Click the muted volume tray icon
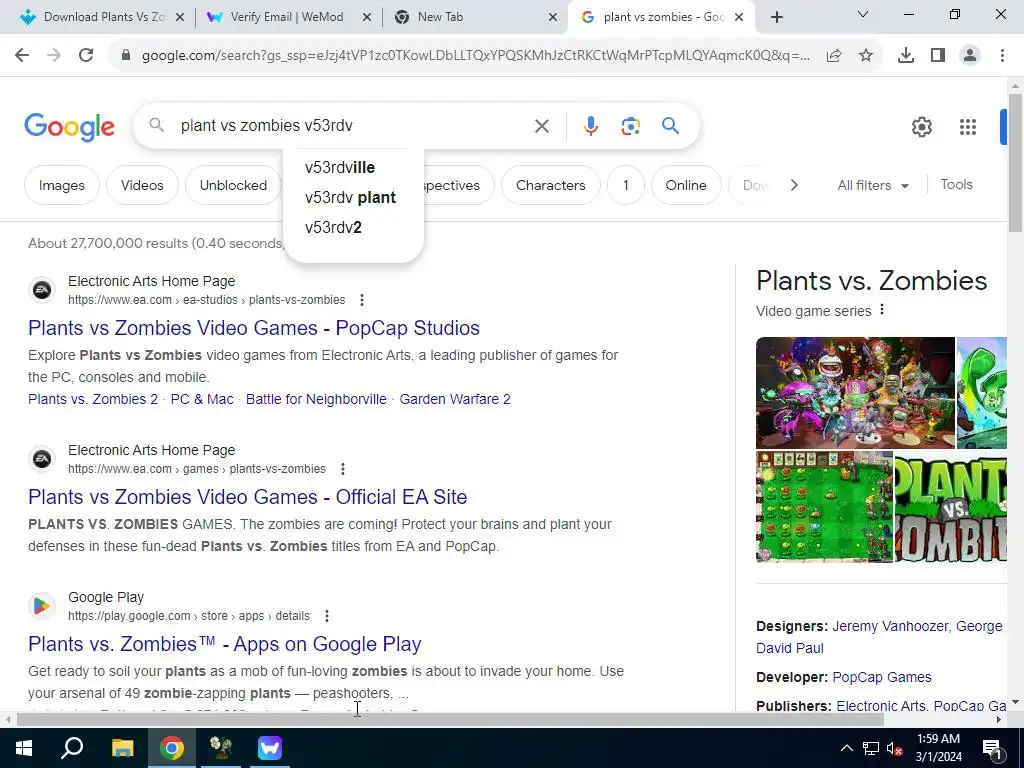Screen dimensions: 1024x768 click(895, 748)
